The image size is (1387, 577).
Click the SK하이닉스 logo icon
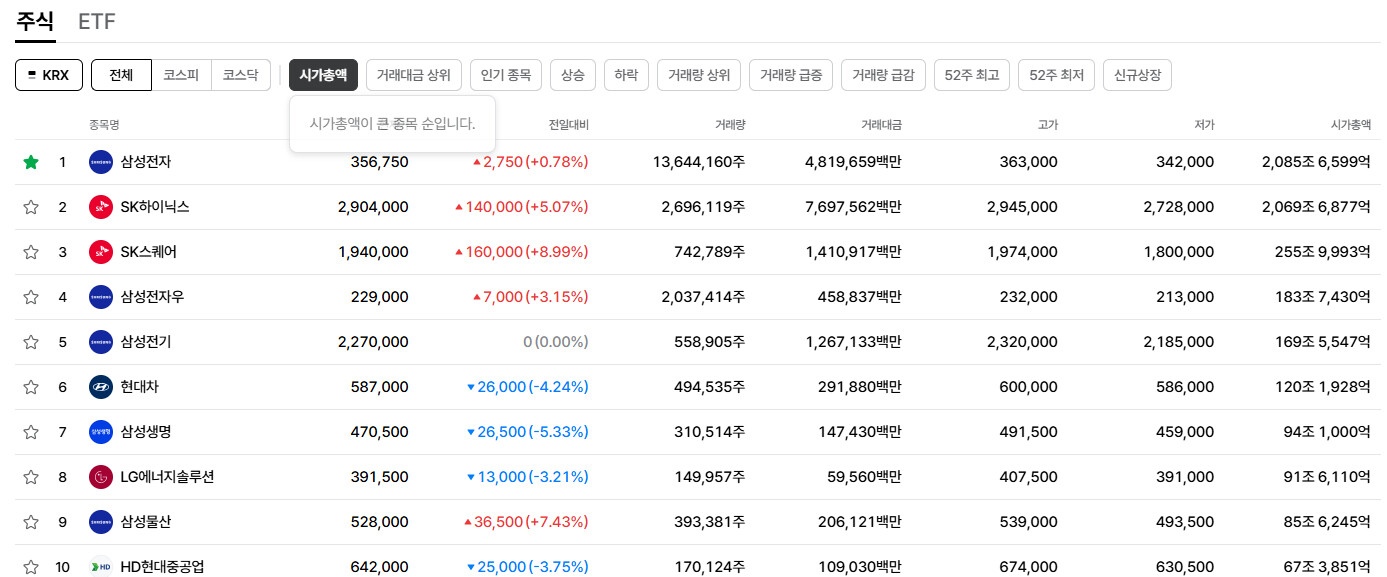[x=101, y=207]
